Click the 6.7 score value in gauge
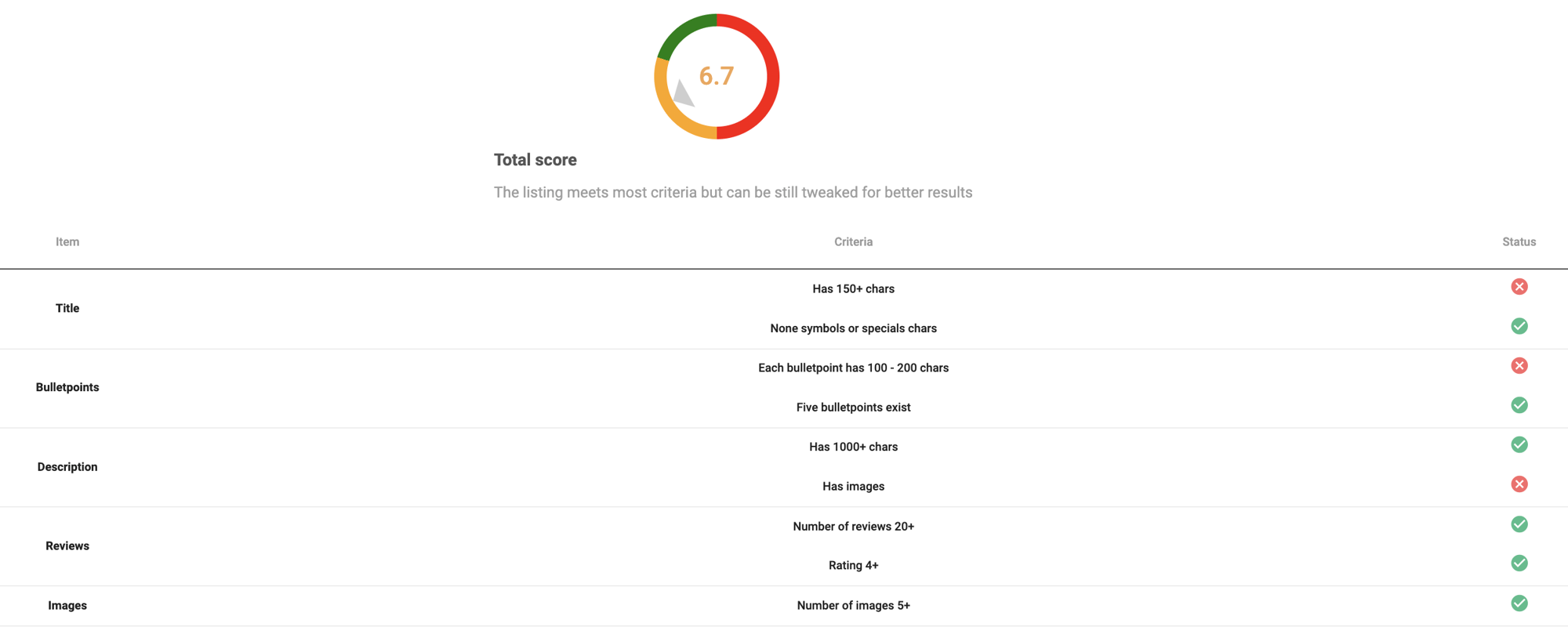 [717, 76]
